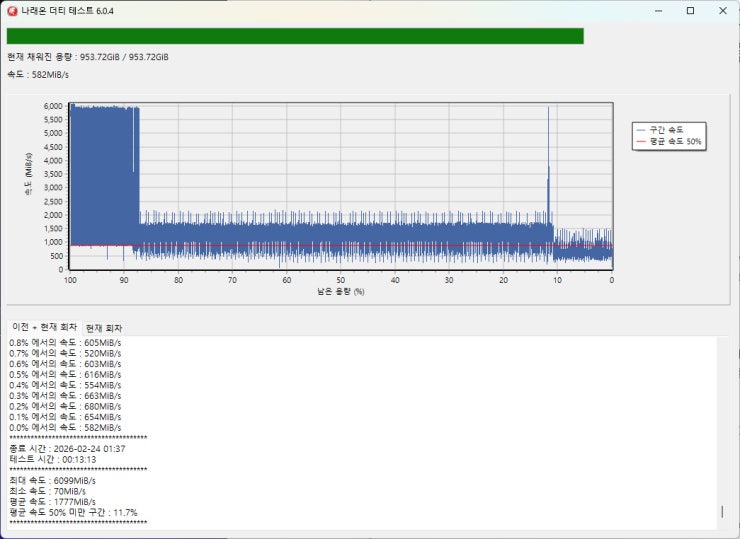This screenshot has width=740, height=539.
Task: Click the '평균 속도 50% 미만 구간 : 11.7%' line
Action: click(73, 513)
